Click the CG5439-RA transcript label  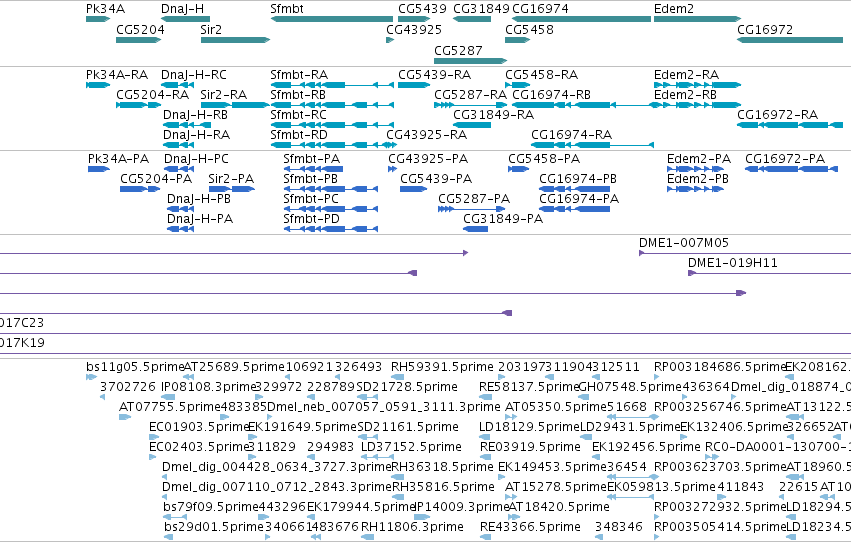point(435,74)
